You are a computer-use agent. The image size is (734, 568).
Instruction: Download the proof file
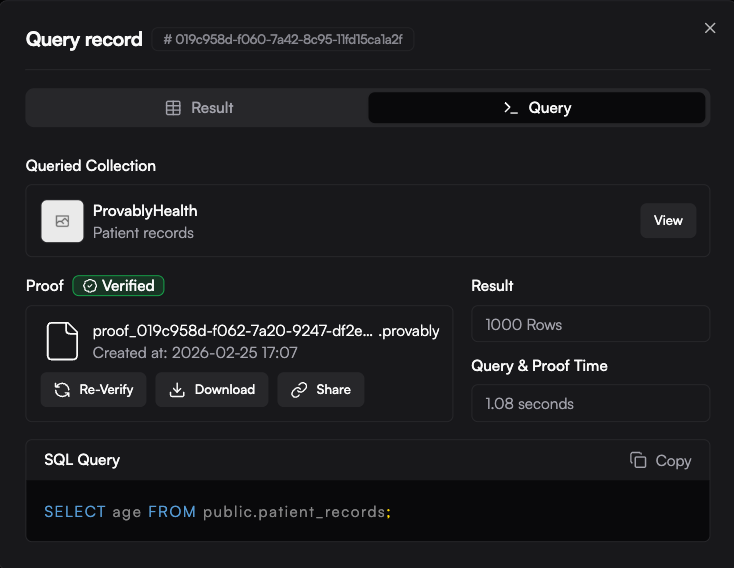tap(212, 390)
